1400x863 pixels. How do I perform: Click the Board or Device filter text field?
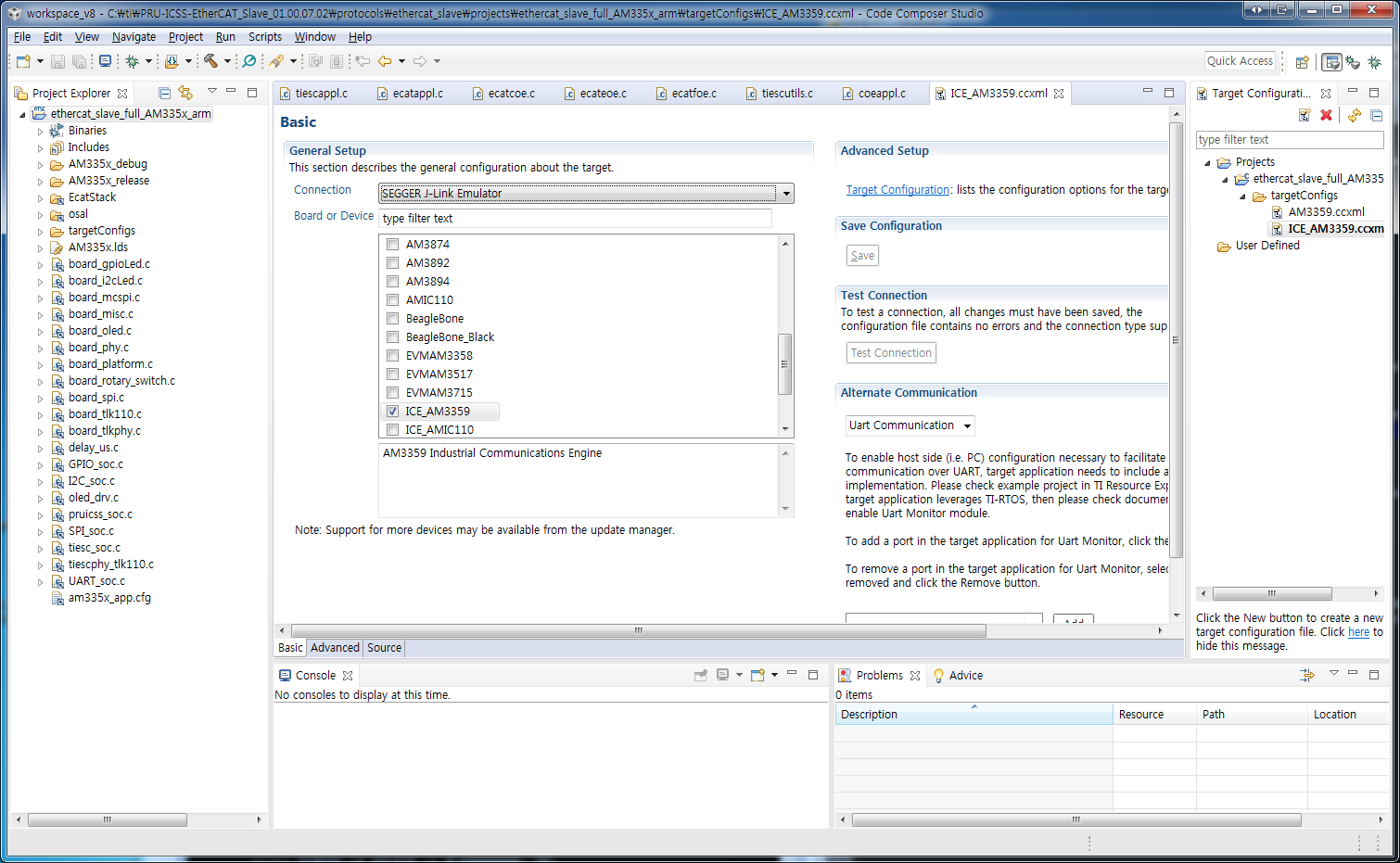575,218
